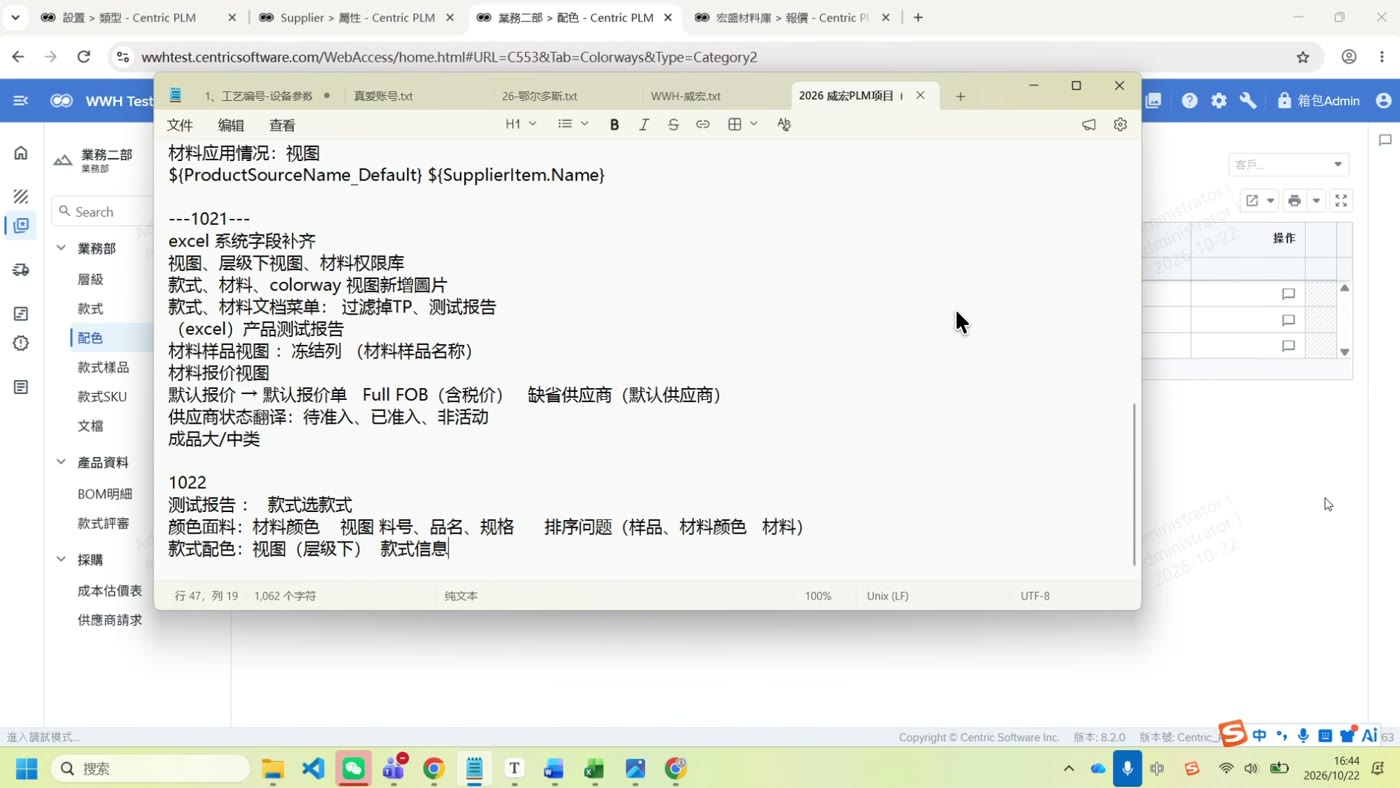Open the Centric PLM help icon
This screenshot has height=788, width=1400.
point(1189,101)
